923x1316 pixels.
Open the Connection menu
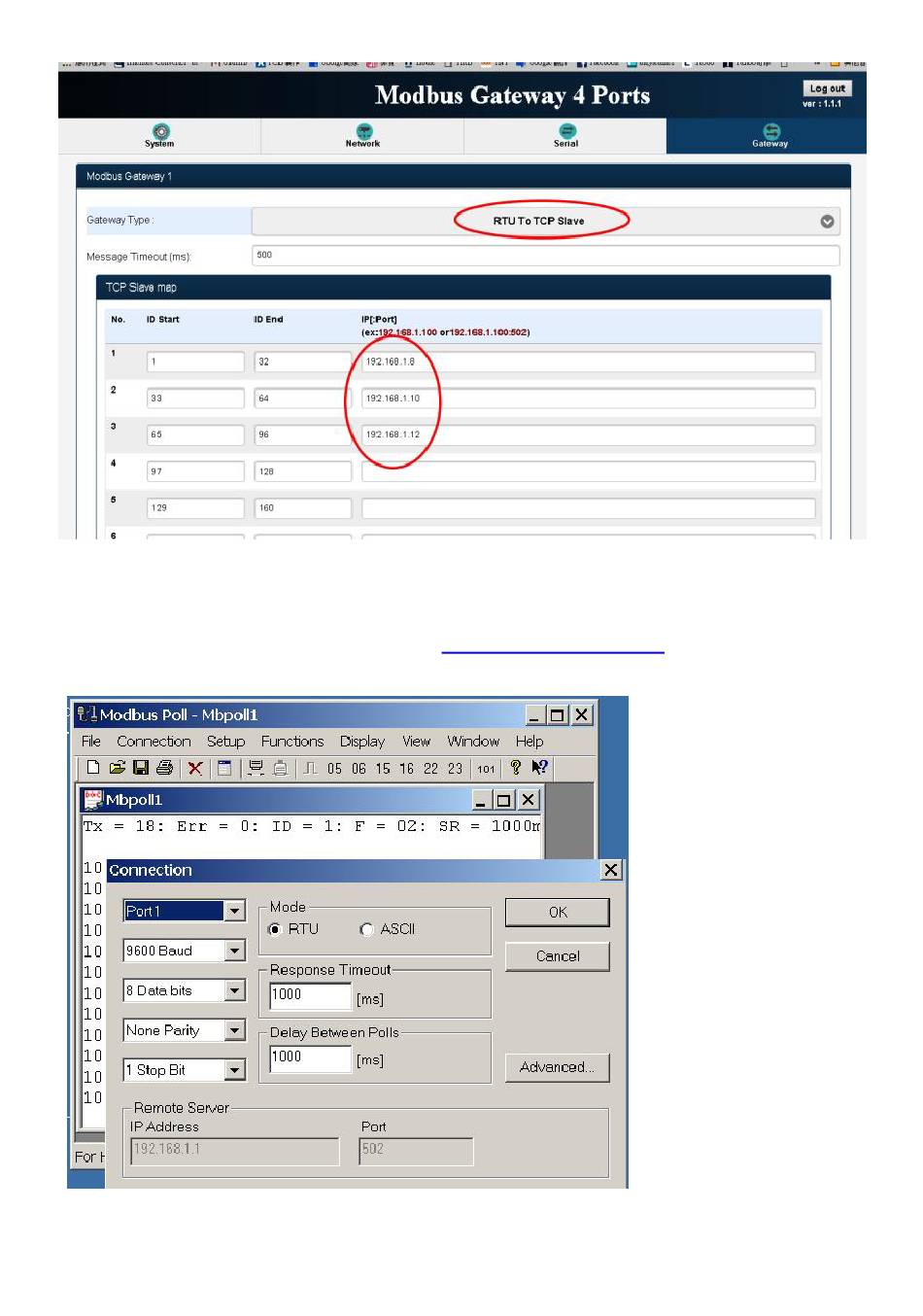click(x=154, y=741)
